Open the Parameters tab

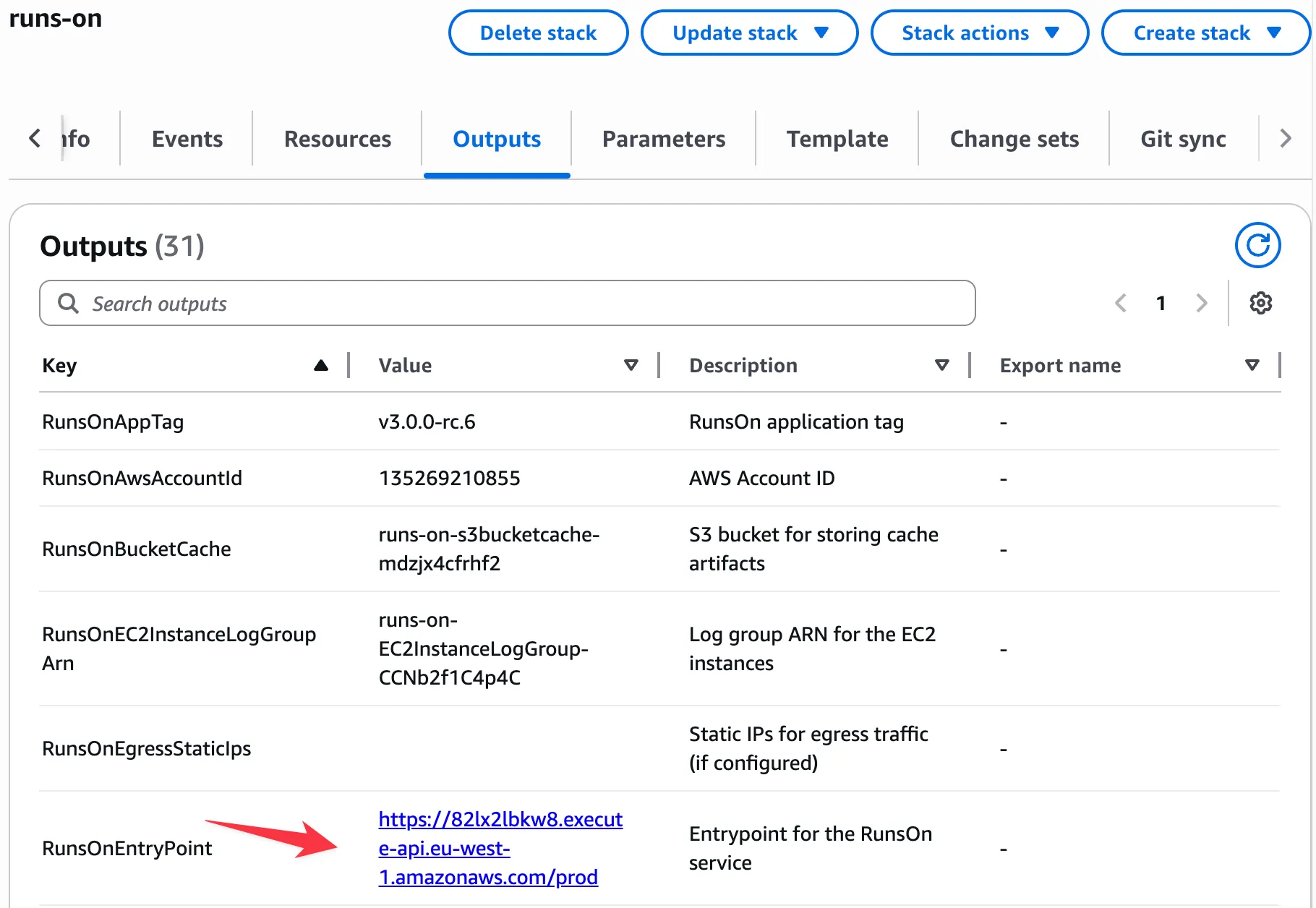point(664,139)
